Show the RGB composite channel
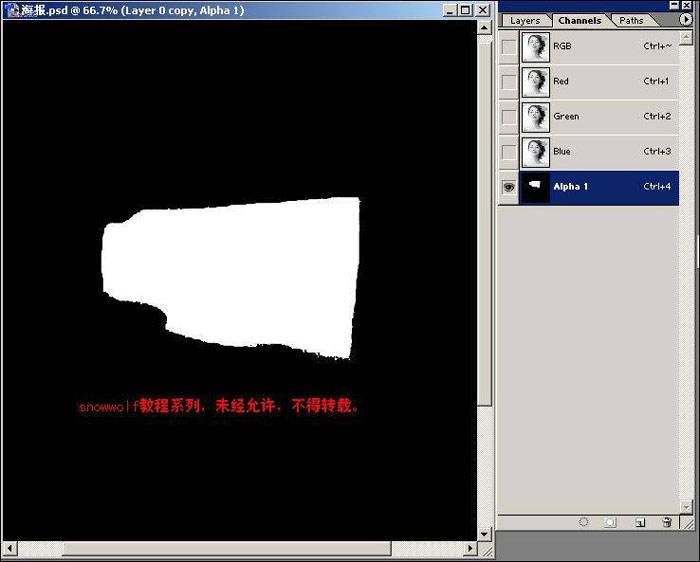 [x=509, y=47]
